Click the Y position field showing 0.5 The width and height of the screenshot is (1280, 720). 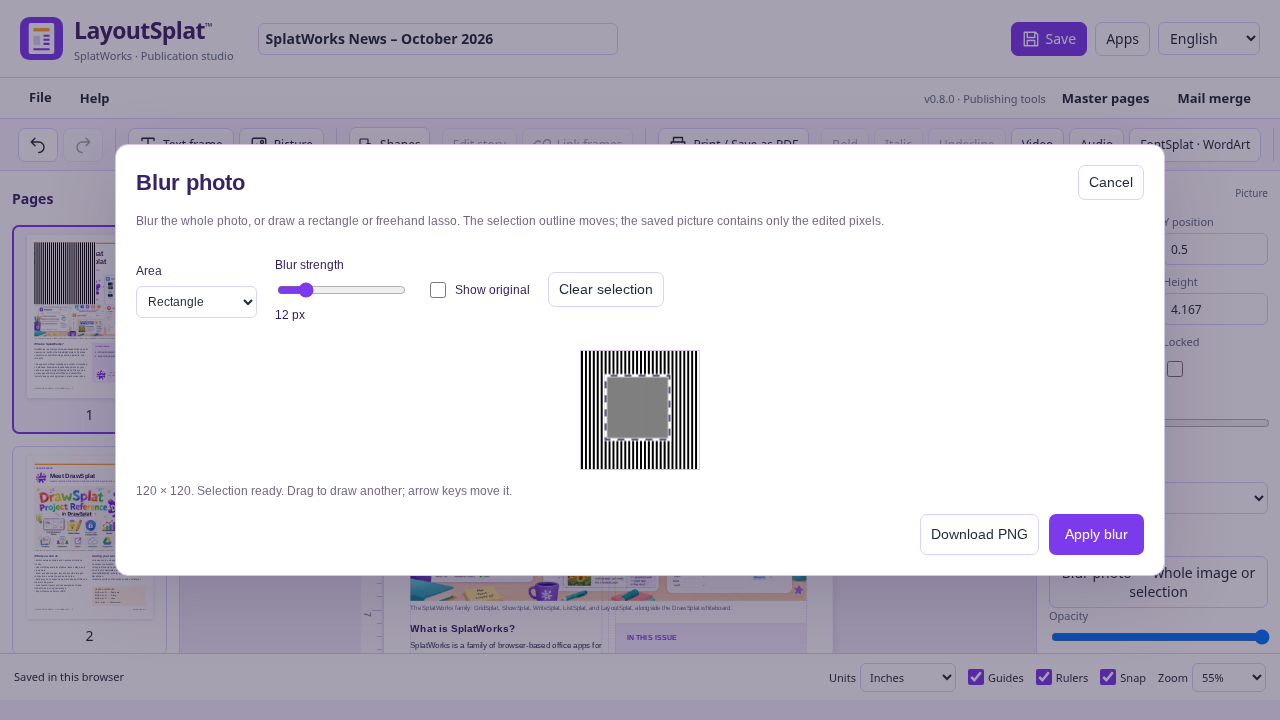pos(1216,249)
